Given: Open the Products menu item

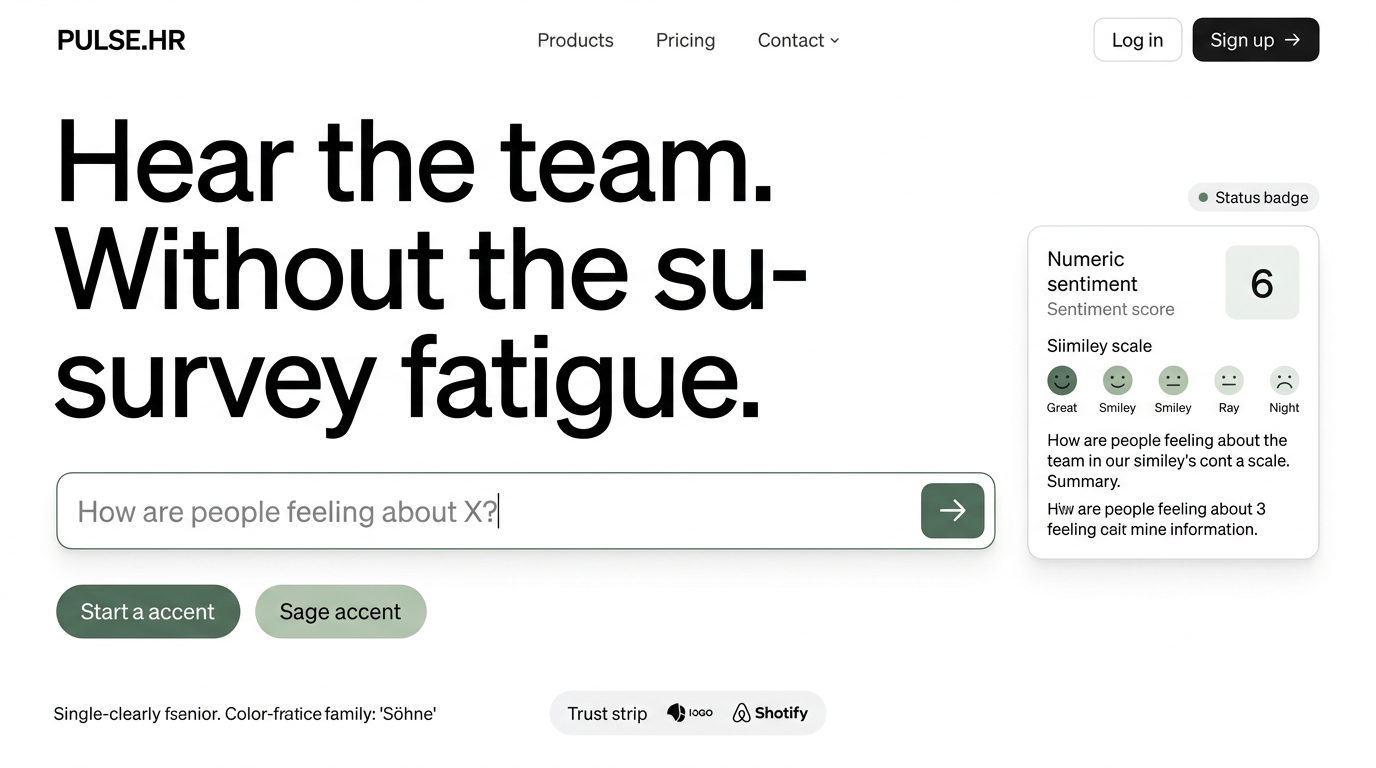Looking at the screenshot, I should 575,40.
